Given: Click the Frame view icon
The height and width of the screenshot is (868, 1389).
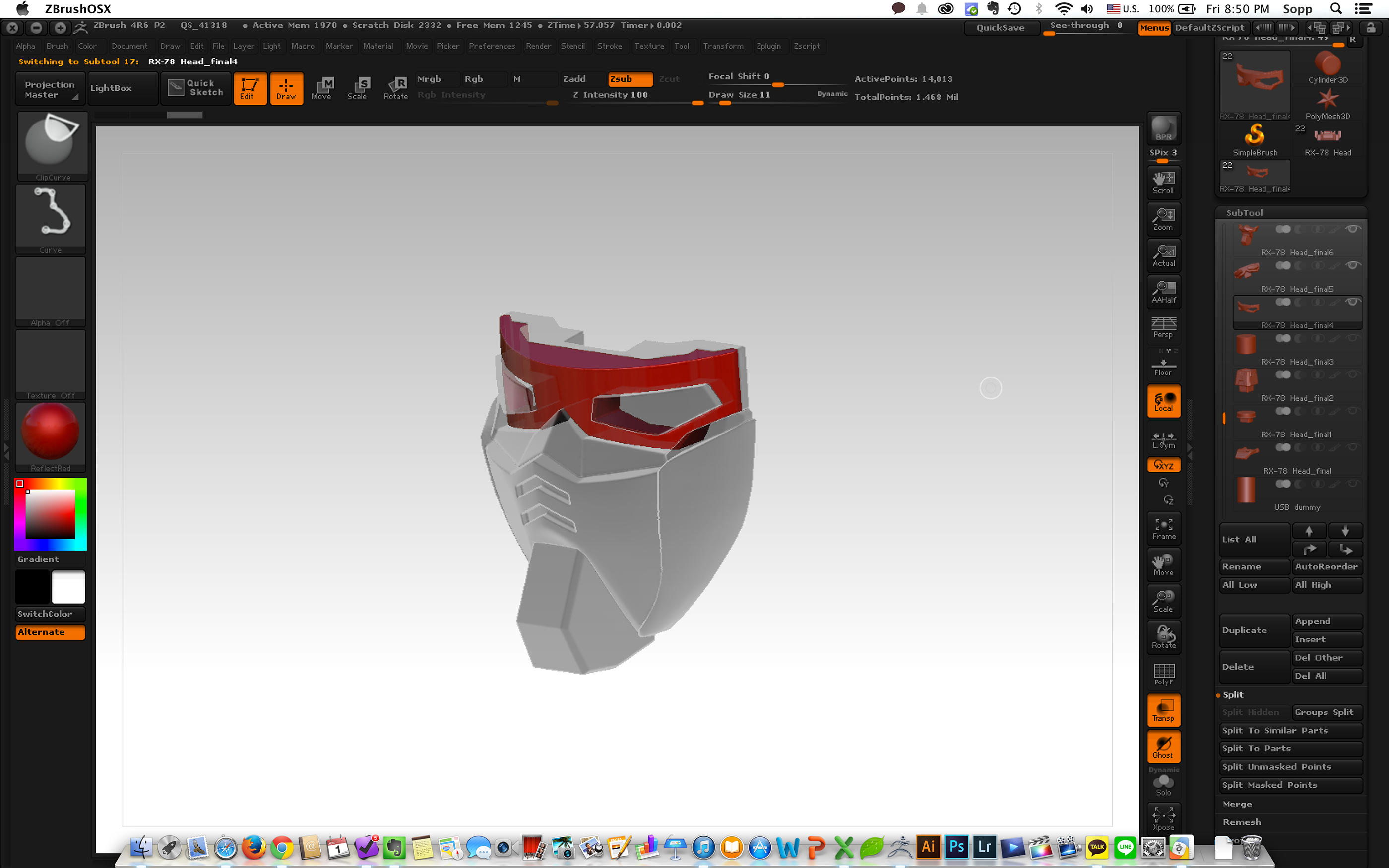Looking at the screenshot, I should point(1163,529).
